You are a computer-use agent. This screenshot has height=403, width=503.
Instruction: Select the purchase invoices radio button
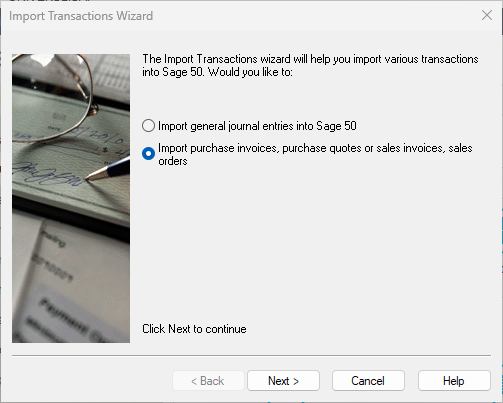148,154
